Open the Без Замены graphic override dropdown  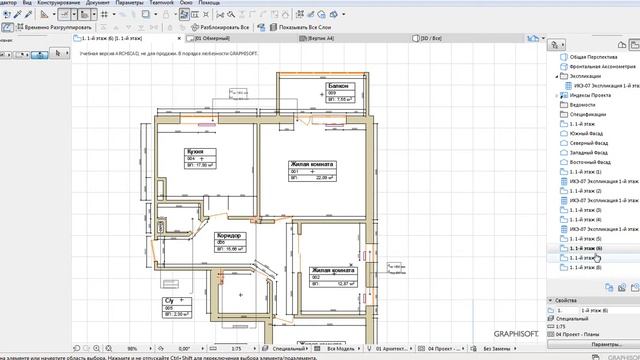point(516,349)
